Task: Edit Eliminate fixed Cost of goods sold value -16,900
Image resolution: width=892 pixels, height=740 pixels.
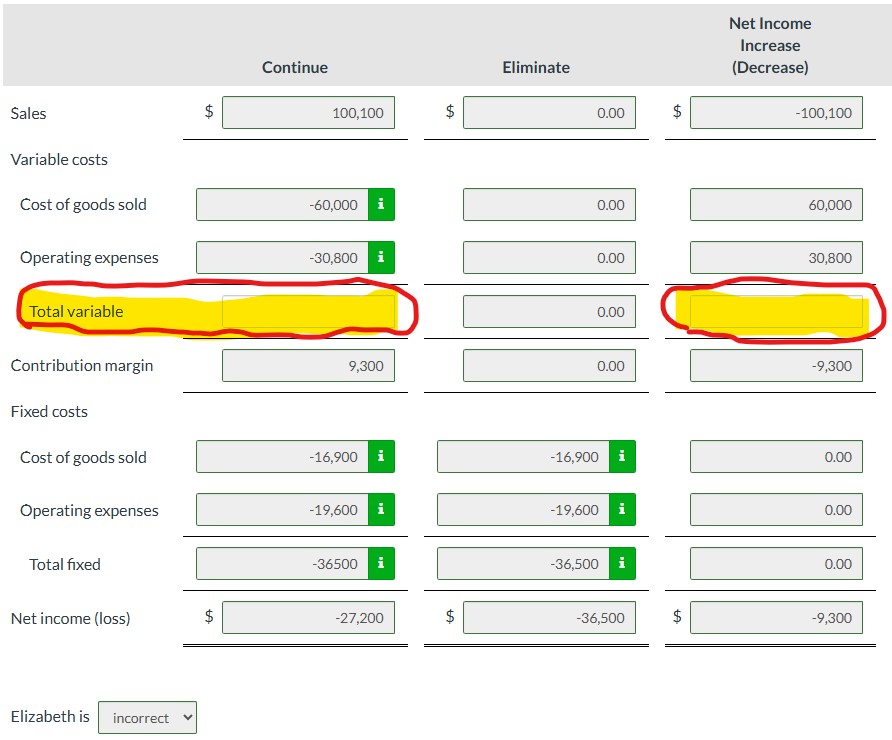Action: click(x=523, y=456)
